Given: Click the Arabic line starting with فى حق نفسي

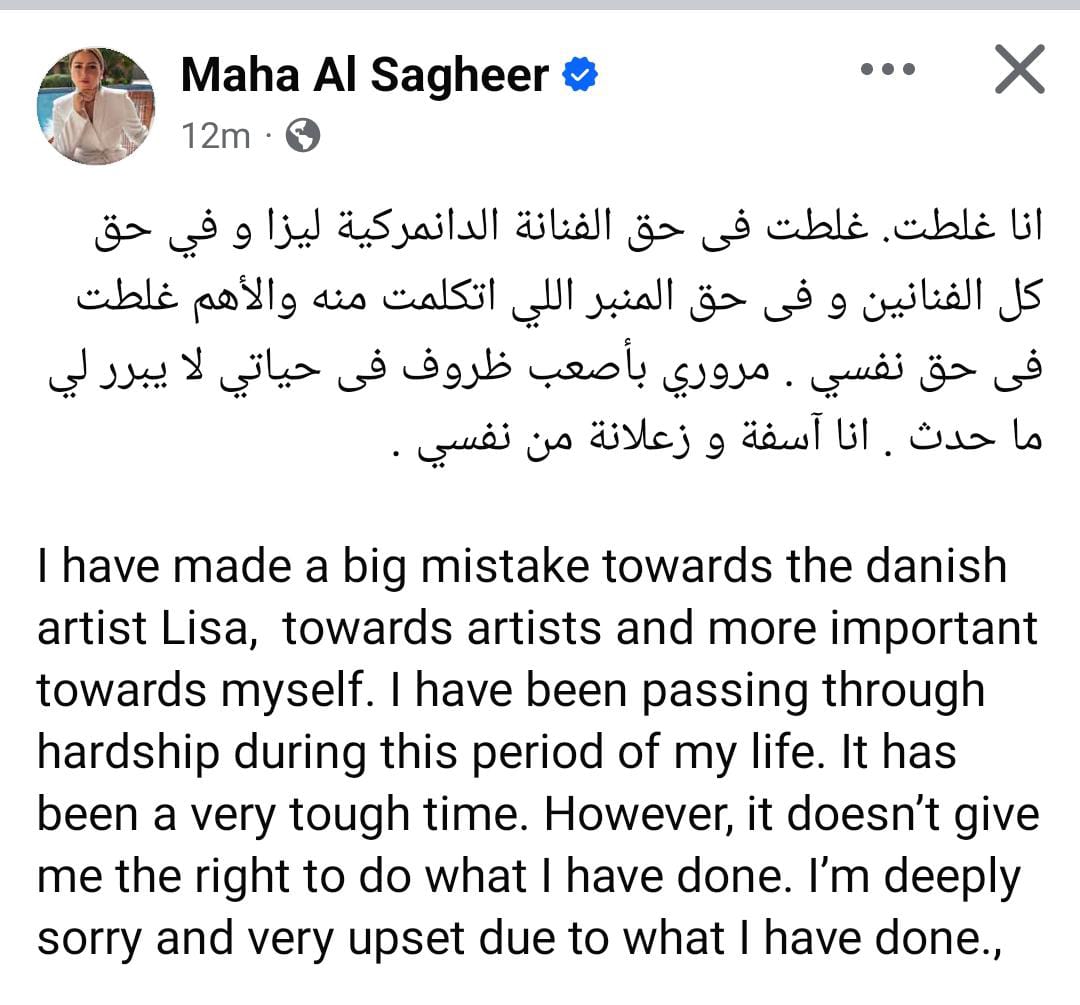Looking at the screenshot, I should tap(545, 370).
